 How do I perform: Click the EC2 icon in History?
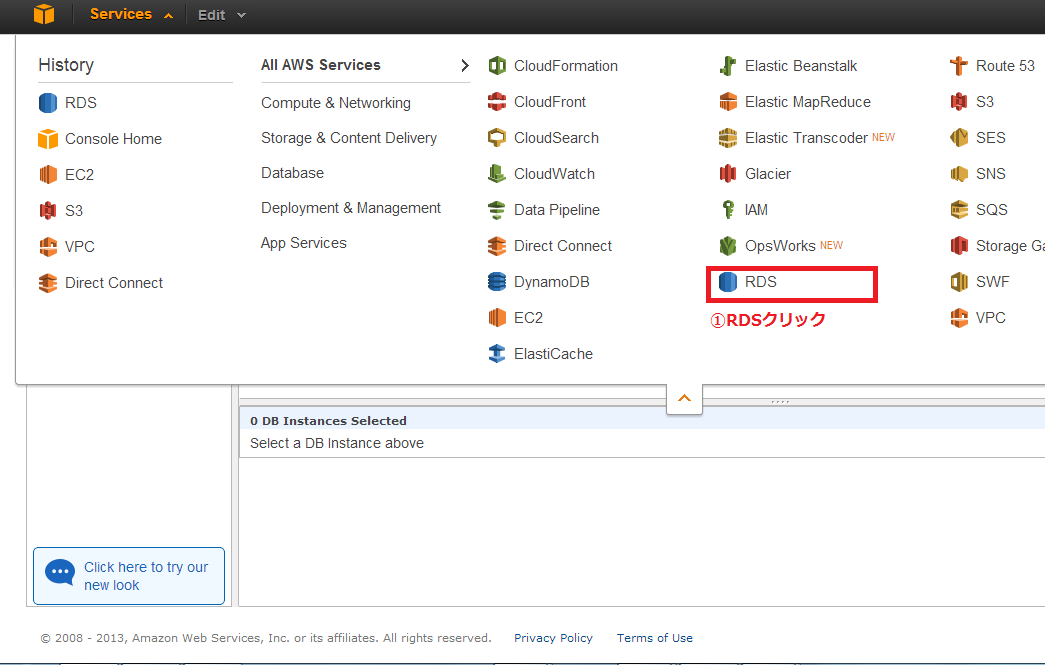[48, 175]
